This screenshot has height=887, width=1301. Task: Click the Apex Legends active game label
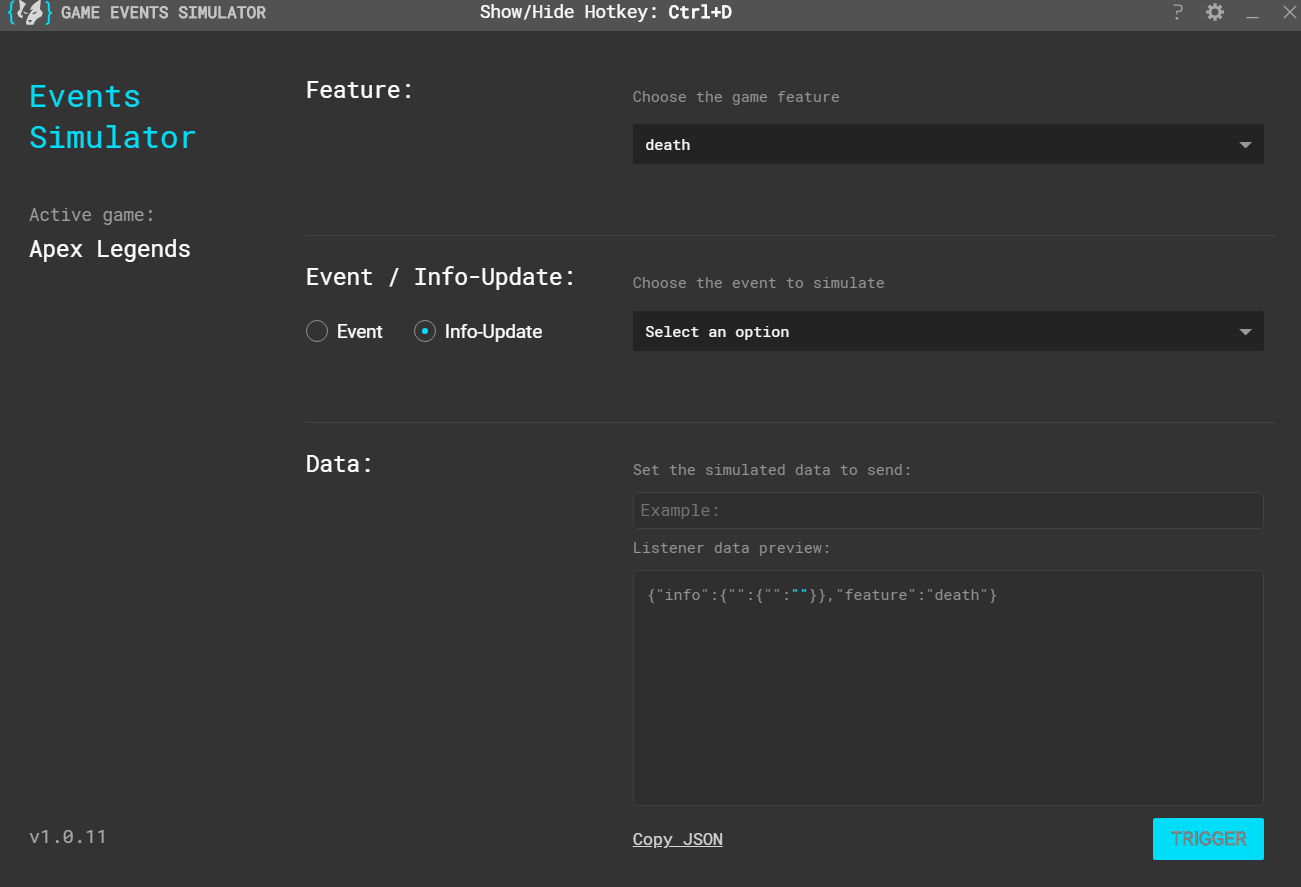coord(110,249)
